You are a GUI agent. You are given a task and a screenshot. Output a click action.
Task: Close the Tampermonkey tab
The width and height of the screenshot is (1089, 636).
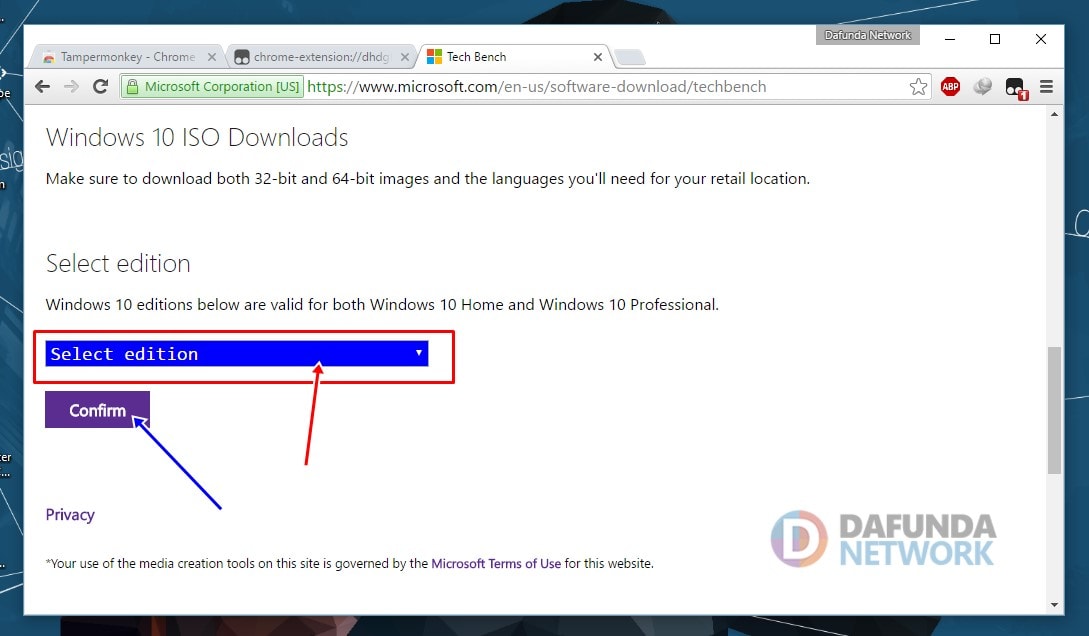(211, 57)
